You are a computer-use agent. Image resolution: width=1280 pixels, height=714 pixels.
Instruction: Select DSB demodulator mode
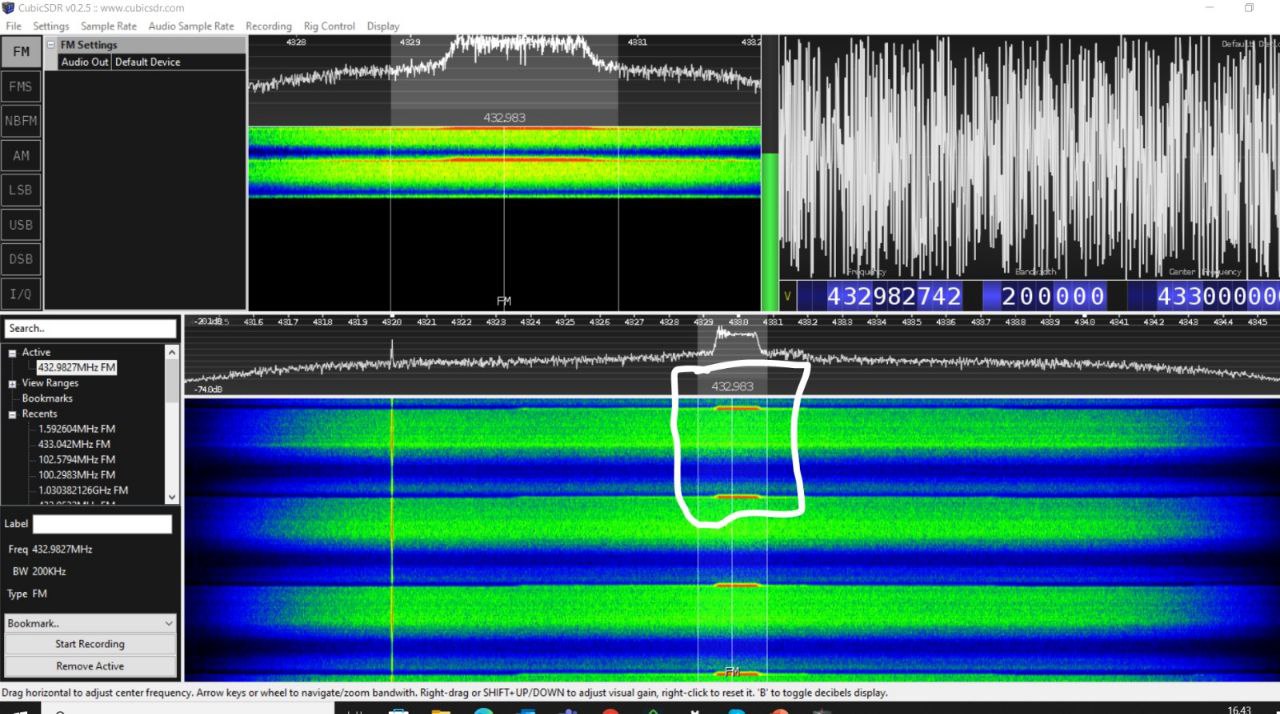(x=21, y=259)
